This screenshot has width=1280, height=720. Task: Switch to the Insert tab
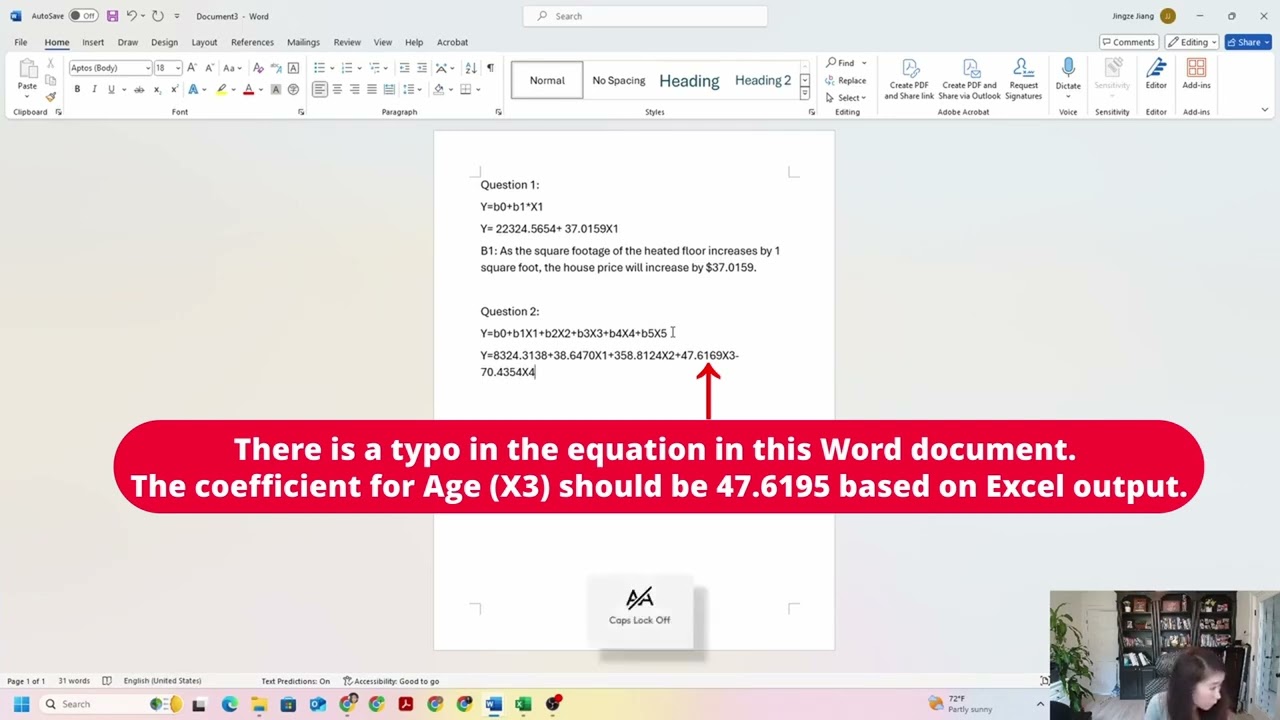(x=93, y=42)
